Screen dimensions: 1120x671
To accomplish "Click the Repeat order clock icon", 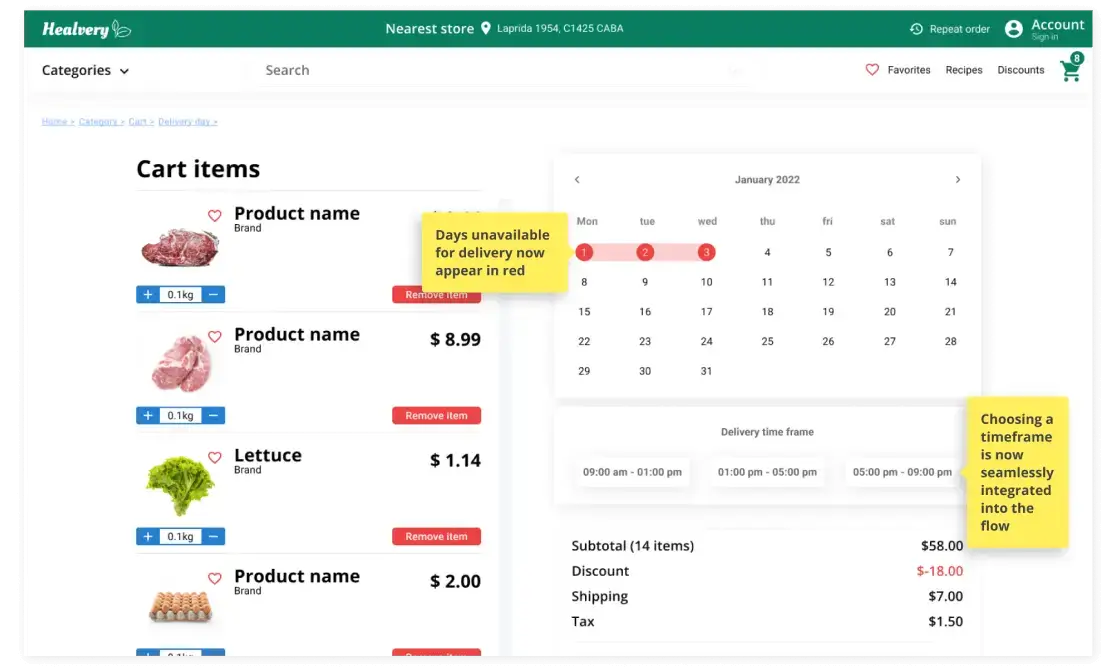I will click(916, 29).
